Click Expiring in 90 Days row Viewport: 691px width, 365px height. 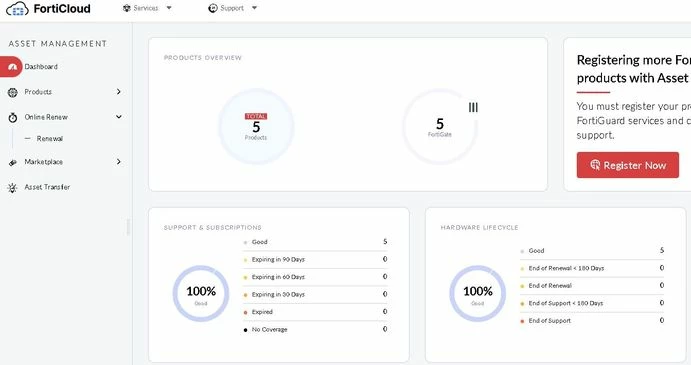click(x=315, y=260)
